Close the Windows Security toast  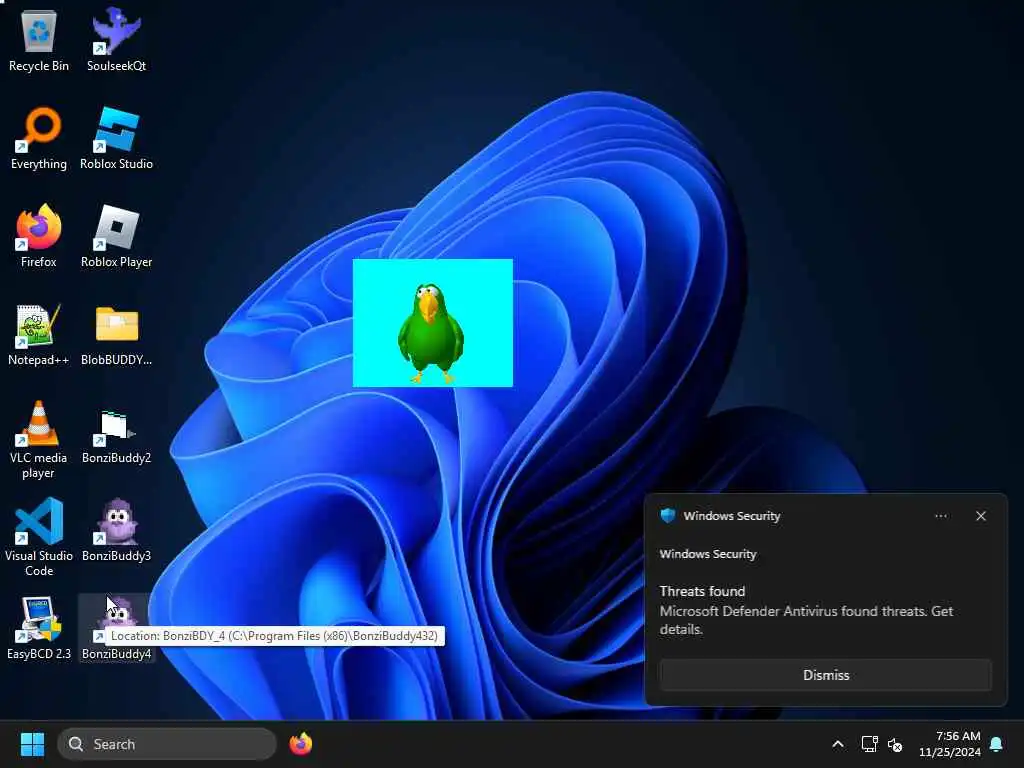(981, 516)
